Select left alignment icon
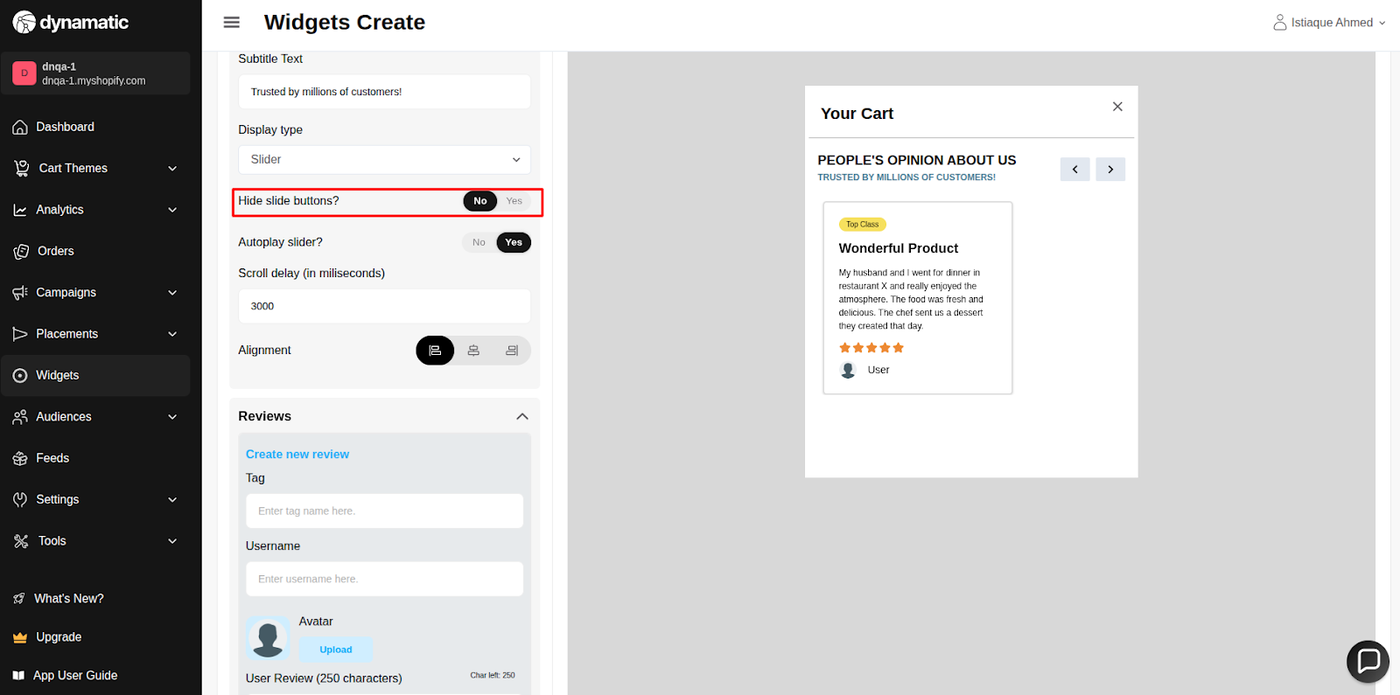The height and width of the screenshot is (695, 1400). 435,351
